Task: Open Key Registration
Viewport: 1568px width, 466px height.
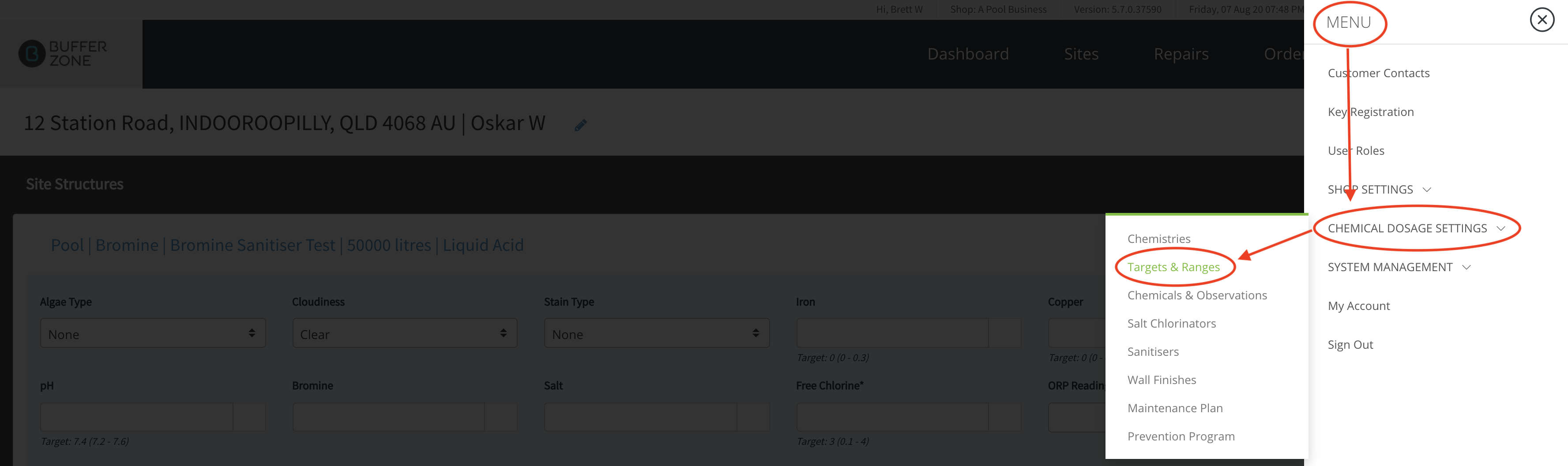Action: pos(1370,112)
